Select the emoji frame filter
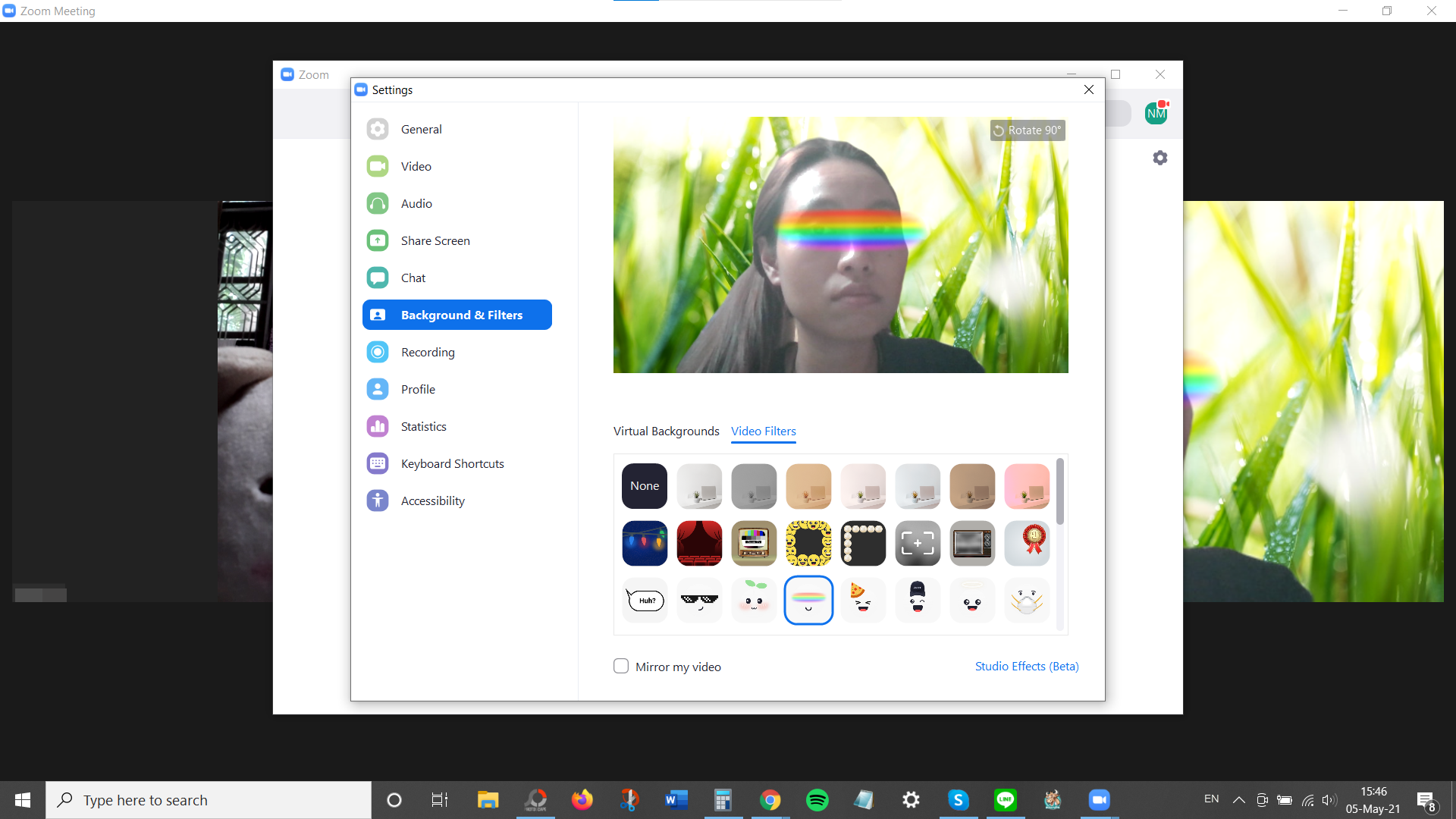This screenshot has width=1456, height=819. [808, 543]
